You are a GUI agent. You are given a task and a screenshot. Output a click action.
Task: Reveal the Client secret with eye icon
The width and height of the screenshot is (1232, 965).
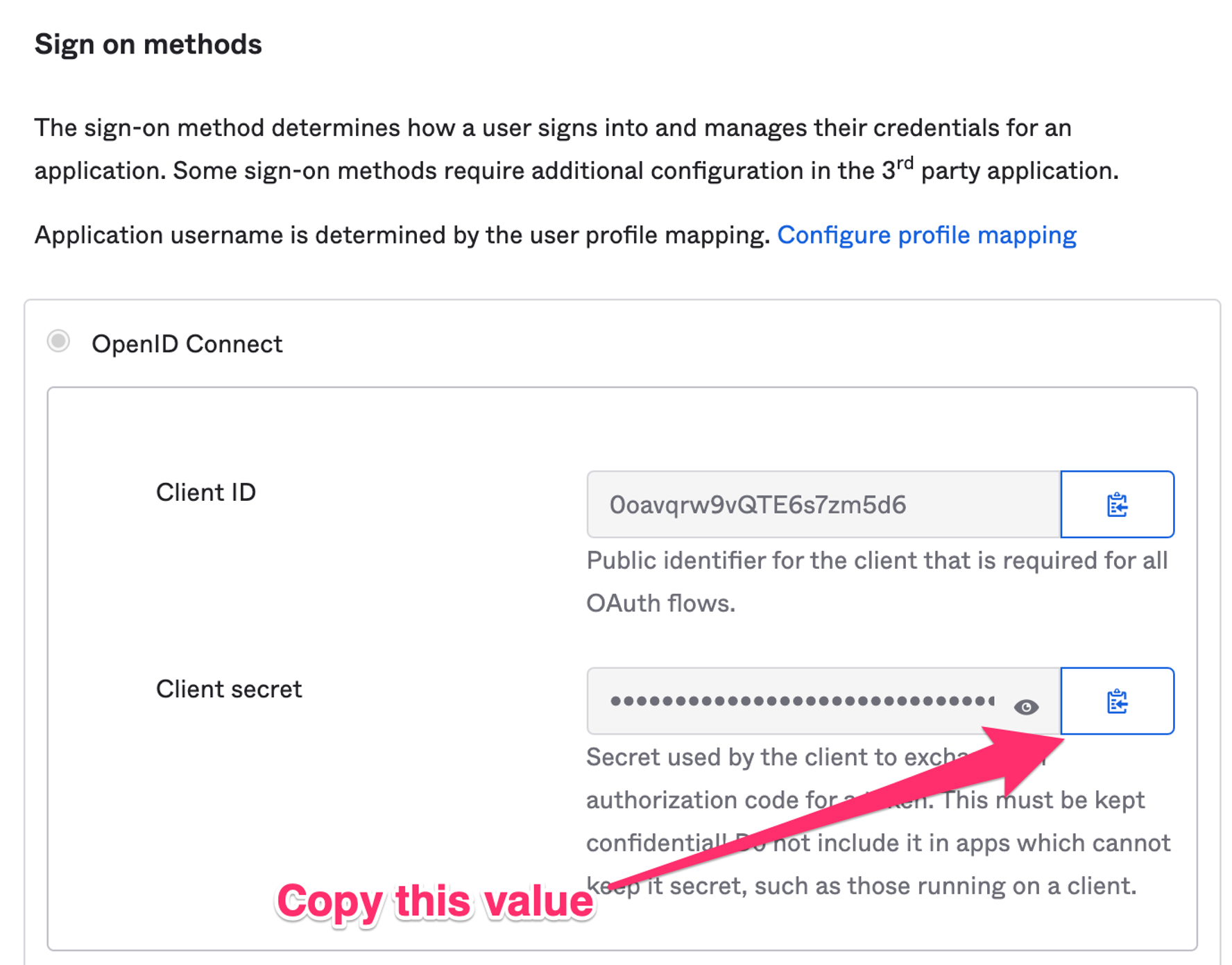[1026, 707]
